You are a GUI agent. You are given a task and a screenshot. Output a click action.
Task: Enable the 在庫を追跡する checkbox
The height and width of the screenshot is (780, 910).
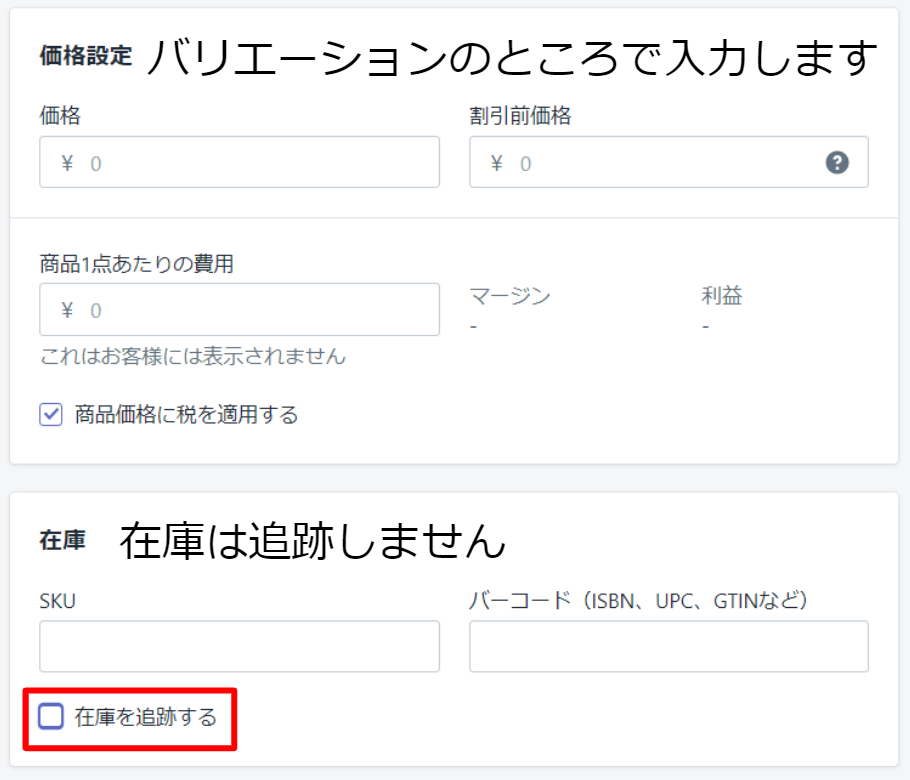point(51,716)
